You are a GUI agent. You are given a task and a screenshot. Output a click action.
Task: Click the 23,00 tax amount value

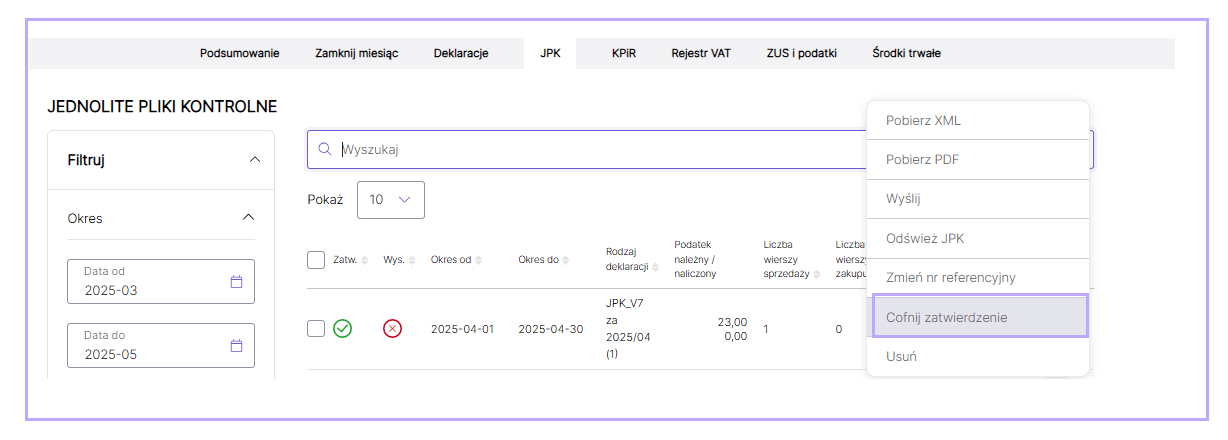(x=732, y=322)
